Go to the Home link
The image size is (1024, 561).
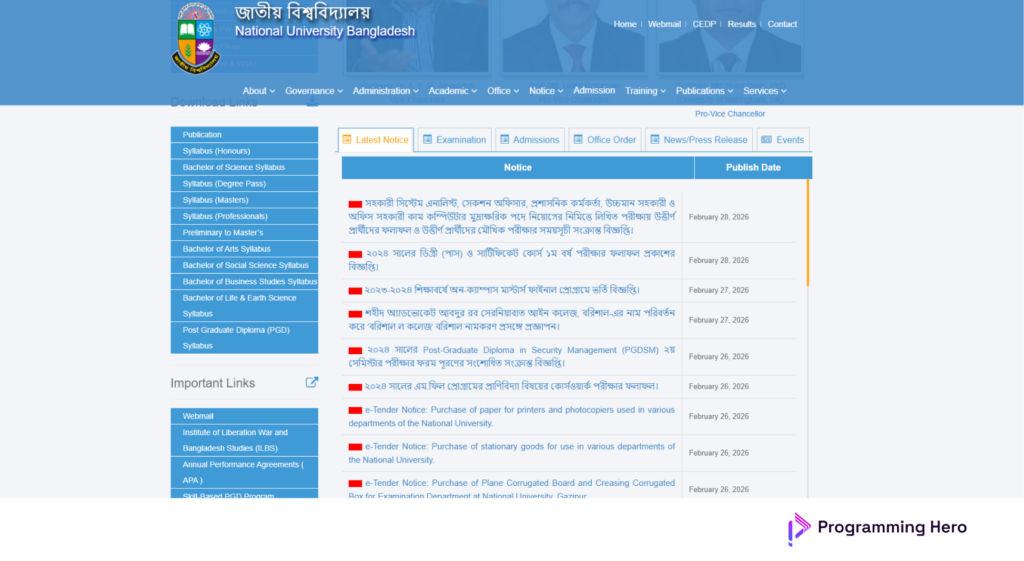click(x=624, y=24)
